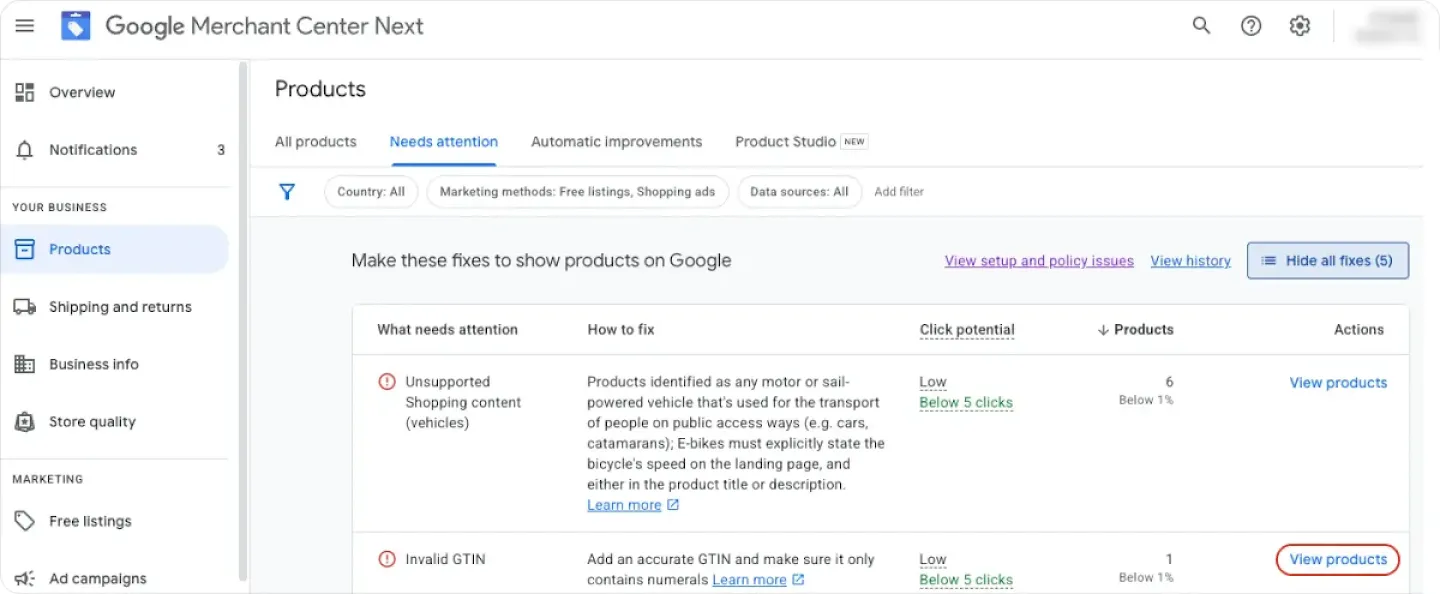Click Hide all fixes (5) button

pyautogui.click(x=1328, y=260)
